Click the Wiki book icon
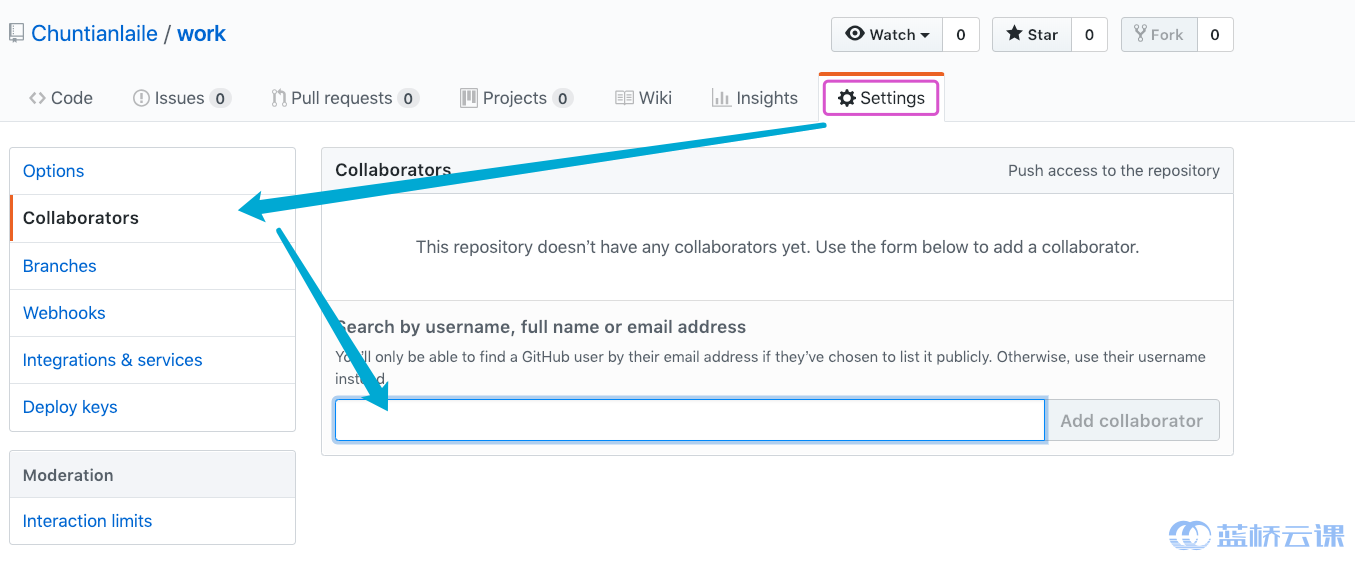The image size is (1355, 566). tap(624, 98)
